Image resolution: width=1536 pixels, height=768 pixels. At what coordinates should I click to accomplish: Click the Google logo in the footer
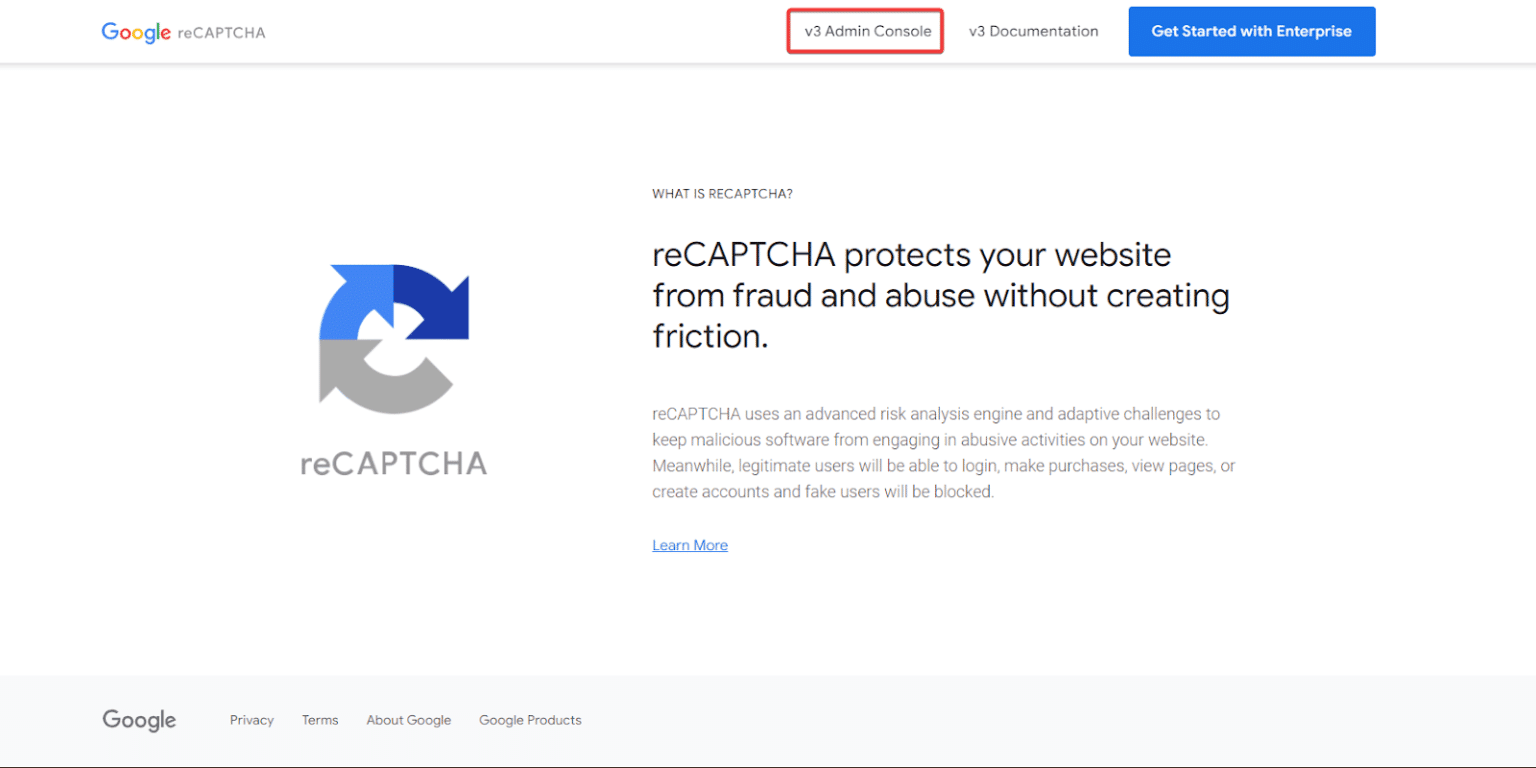(x=139, y=720)
